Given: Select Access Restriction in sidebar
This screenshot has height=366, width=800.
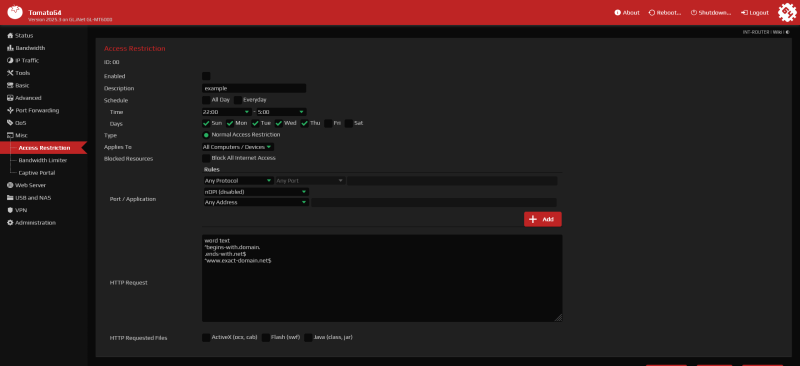Looking at the screenshot, I should pyautogui.click(x=44, y=148).
